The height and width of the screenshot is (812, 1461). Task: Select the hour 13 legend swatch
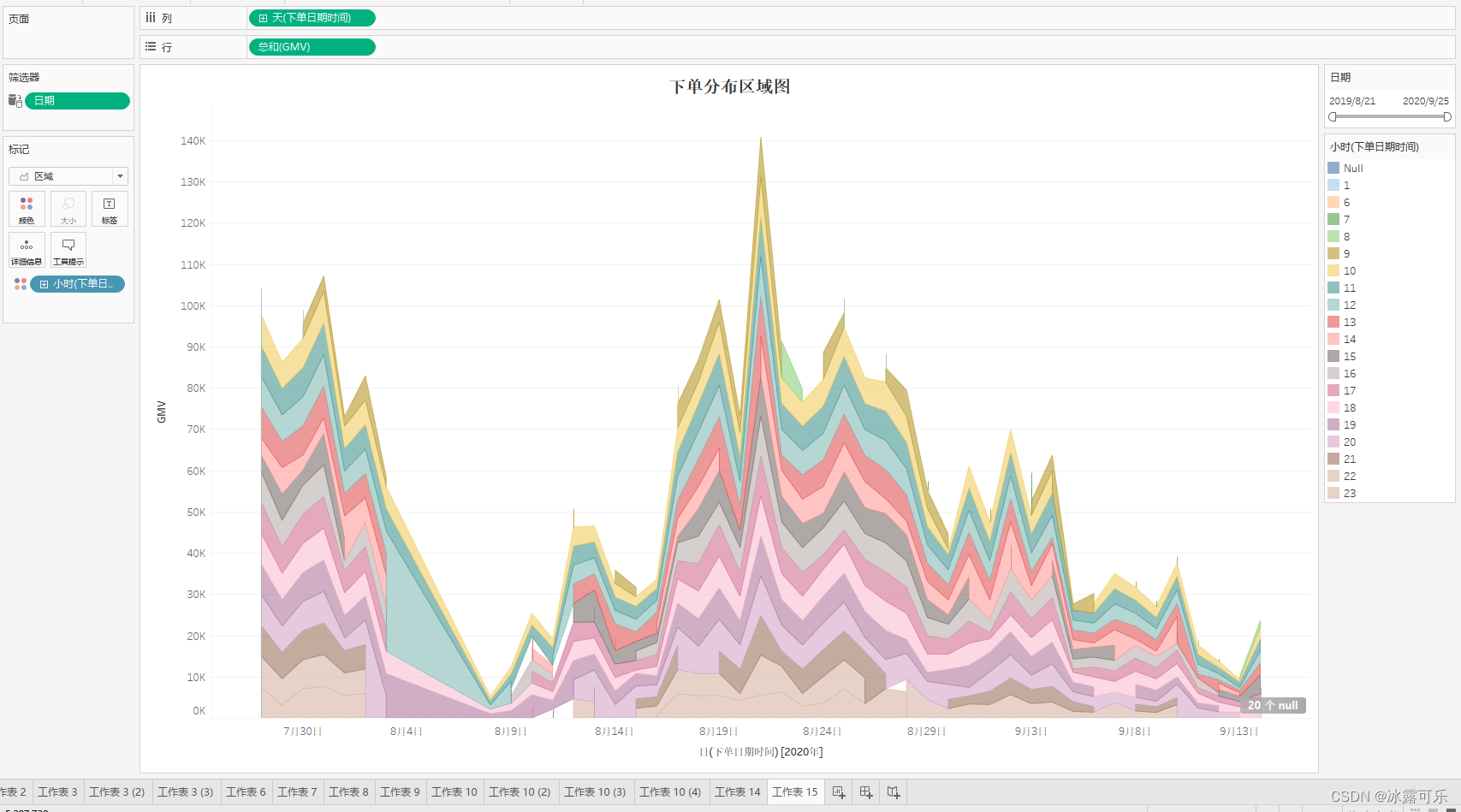pos(1333,322)
